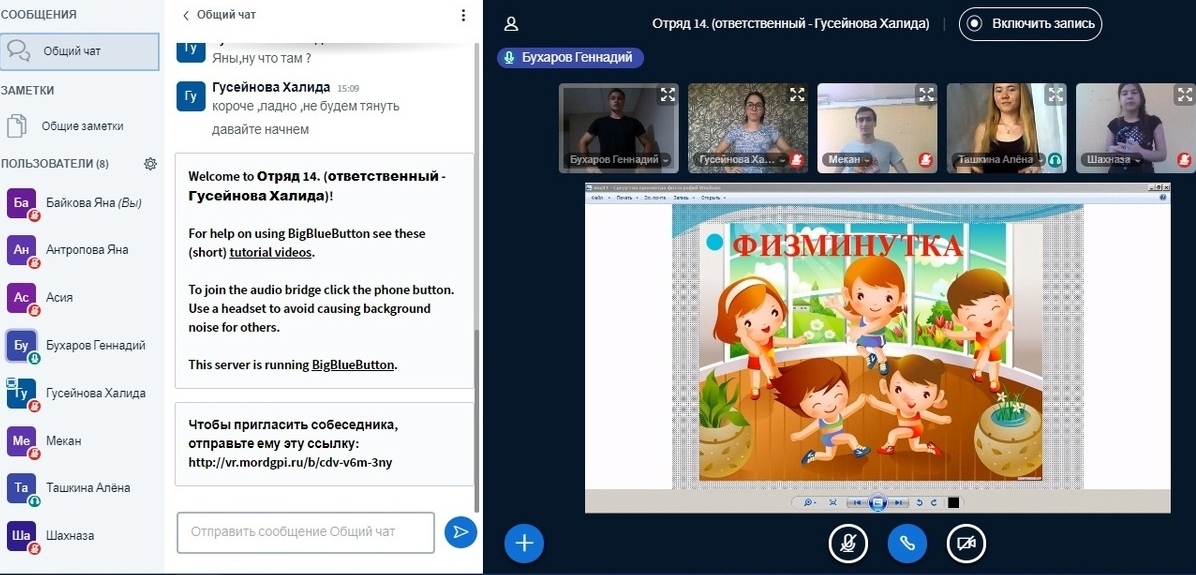The height and width of the screenshot is (575, 1196).
Task: Select user Шахназа in users list
Action: click(80, 535)
